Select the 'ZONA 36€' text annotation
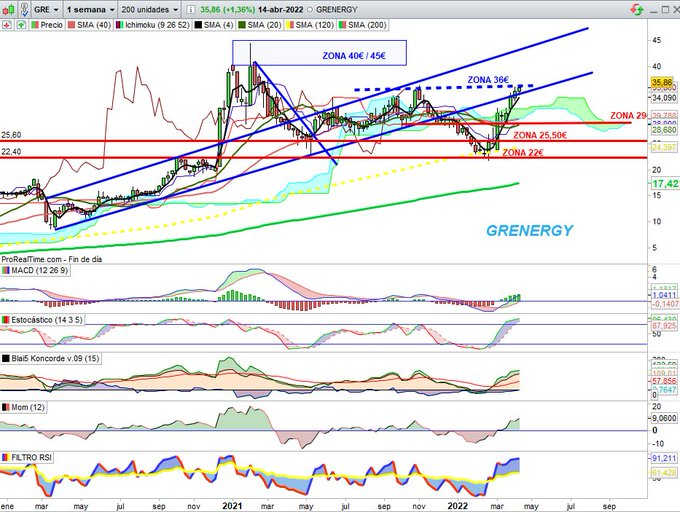The width and height of the screenshot is (680, 512). point(488,80)
